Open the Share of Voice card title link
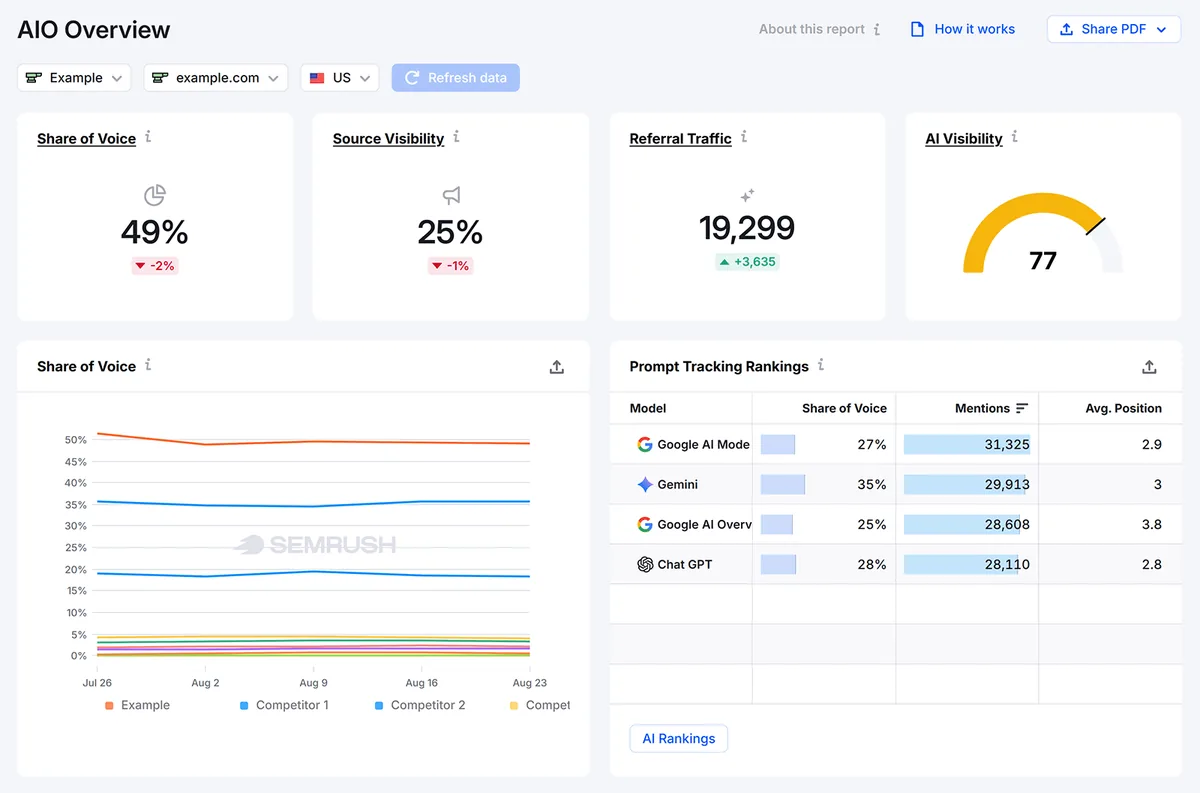 86,139
